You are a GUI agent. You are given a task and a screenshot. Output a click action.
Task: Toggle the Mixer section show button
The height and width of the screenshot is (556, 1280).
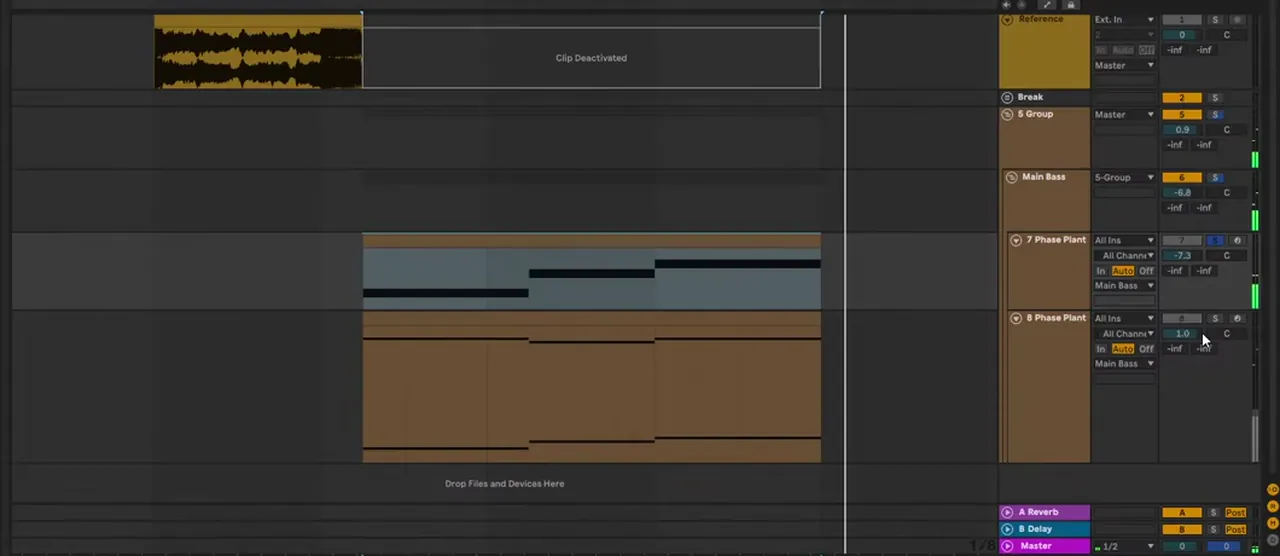[1273, 523]
